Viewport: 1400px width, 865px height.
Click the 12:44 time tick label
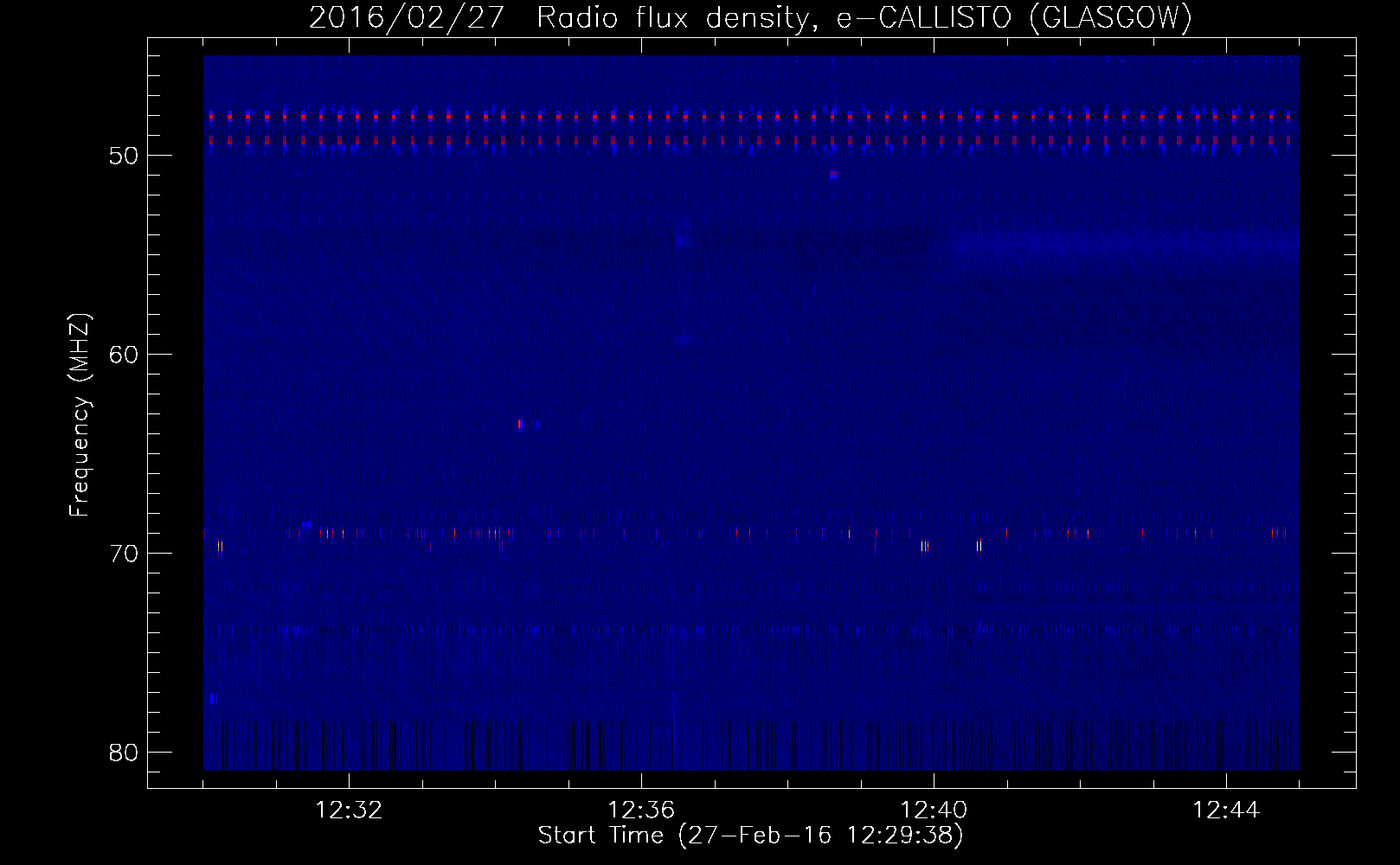[1226, 811]
